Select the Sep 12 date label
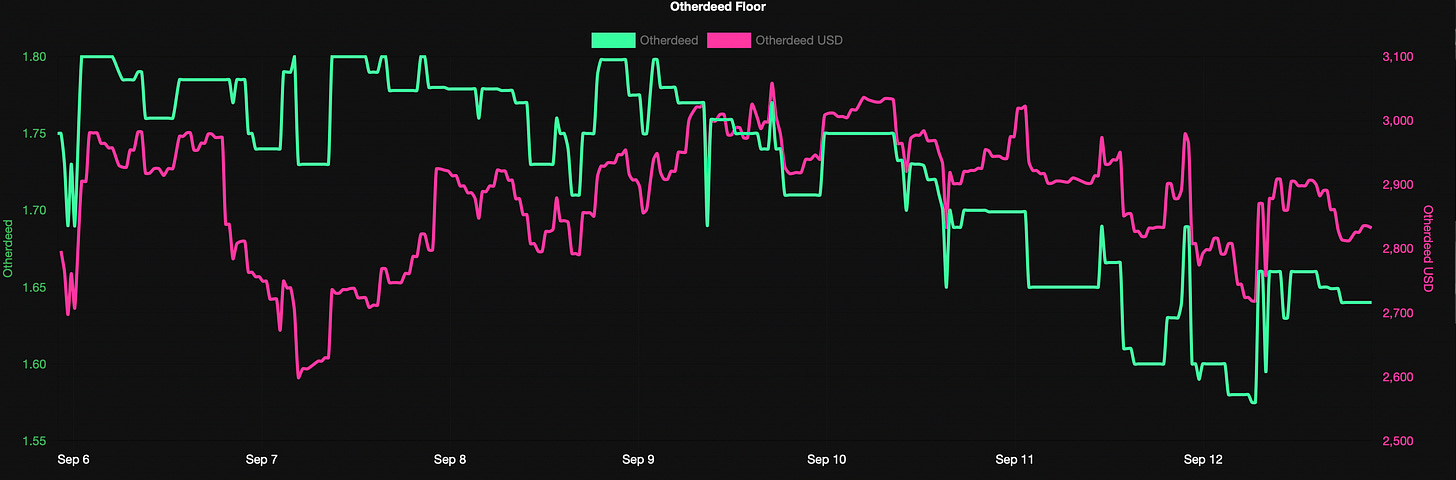This screenshot has width=1456, height=480. 1203,460
